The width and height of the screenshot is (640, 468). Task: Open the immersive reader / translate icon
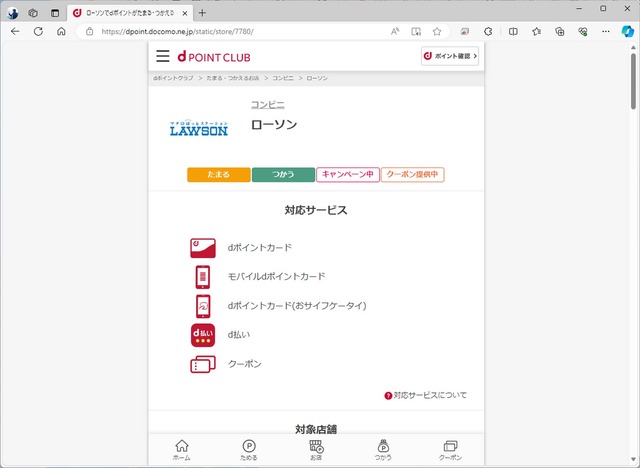(x=416, y=31)
